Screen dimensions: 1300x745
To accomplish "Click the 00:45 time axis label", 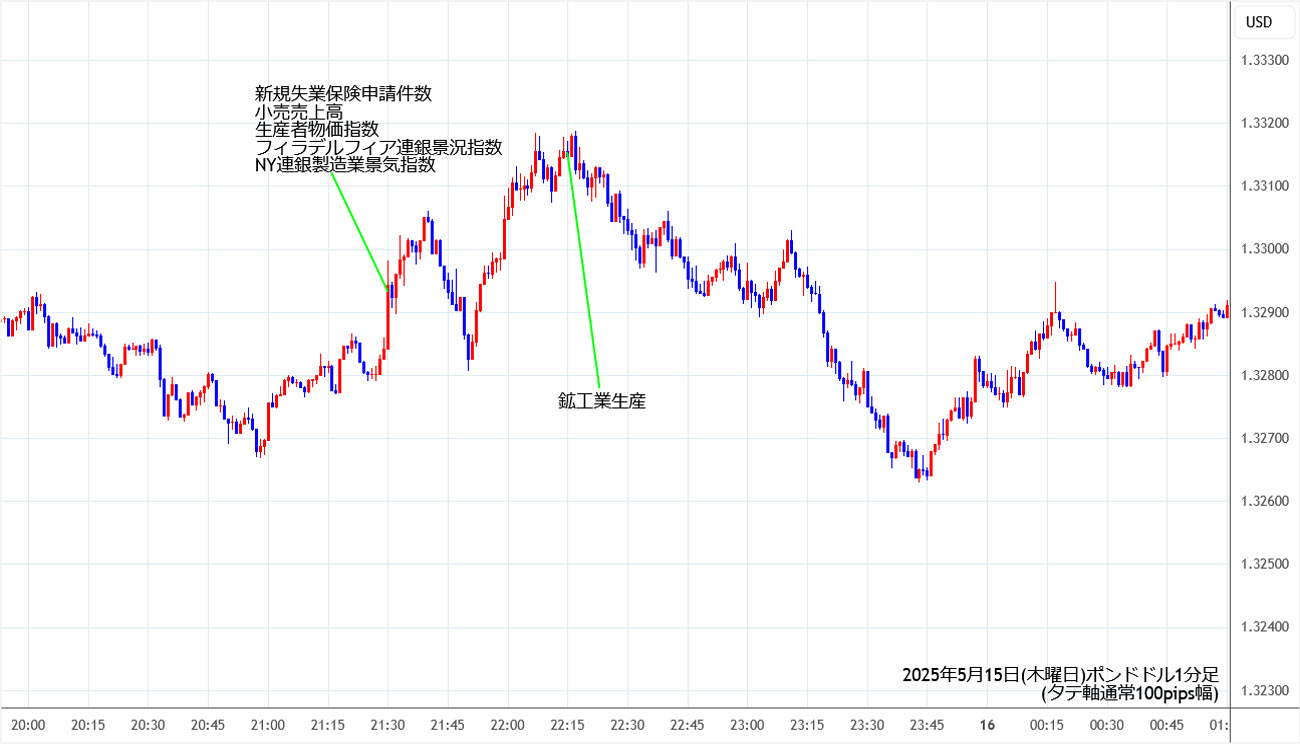I will 1168,726.
